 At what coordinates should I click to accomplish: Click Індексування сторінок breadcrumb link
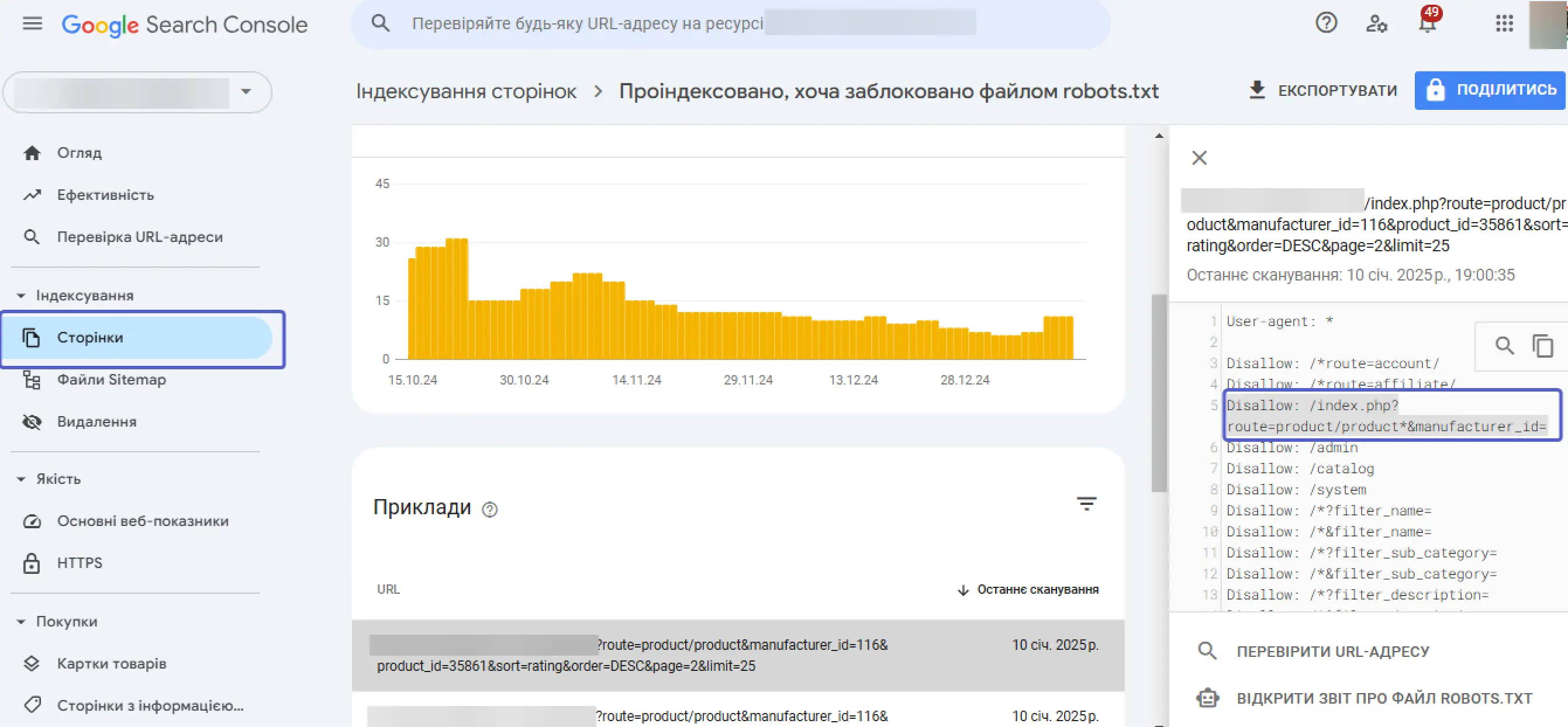pyautogui.click(x=467, y=91)
